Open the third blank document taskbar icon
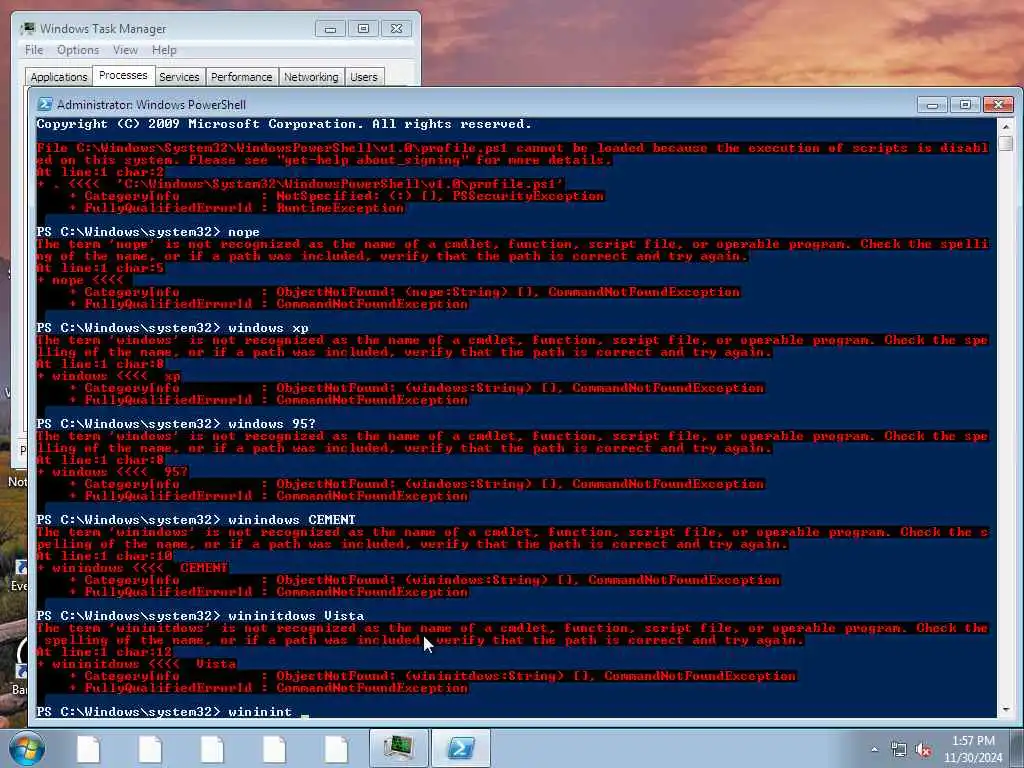The image size is (1024, 768). 212,749
